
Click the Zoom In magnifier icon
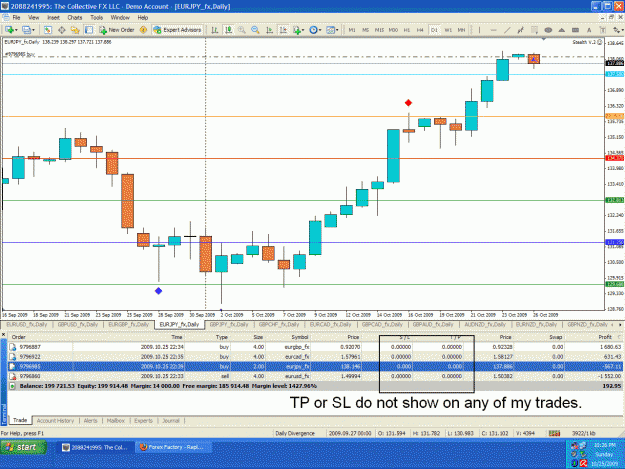pos(242,30)
